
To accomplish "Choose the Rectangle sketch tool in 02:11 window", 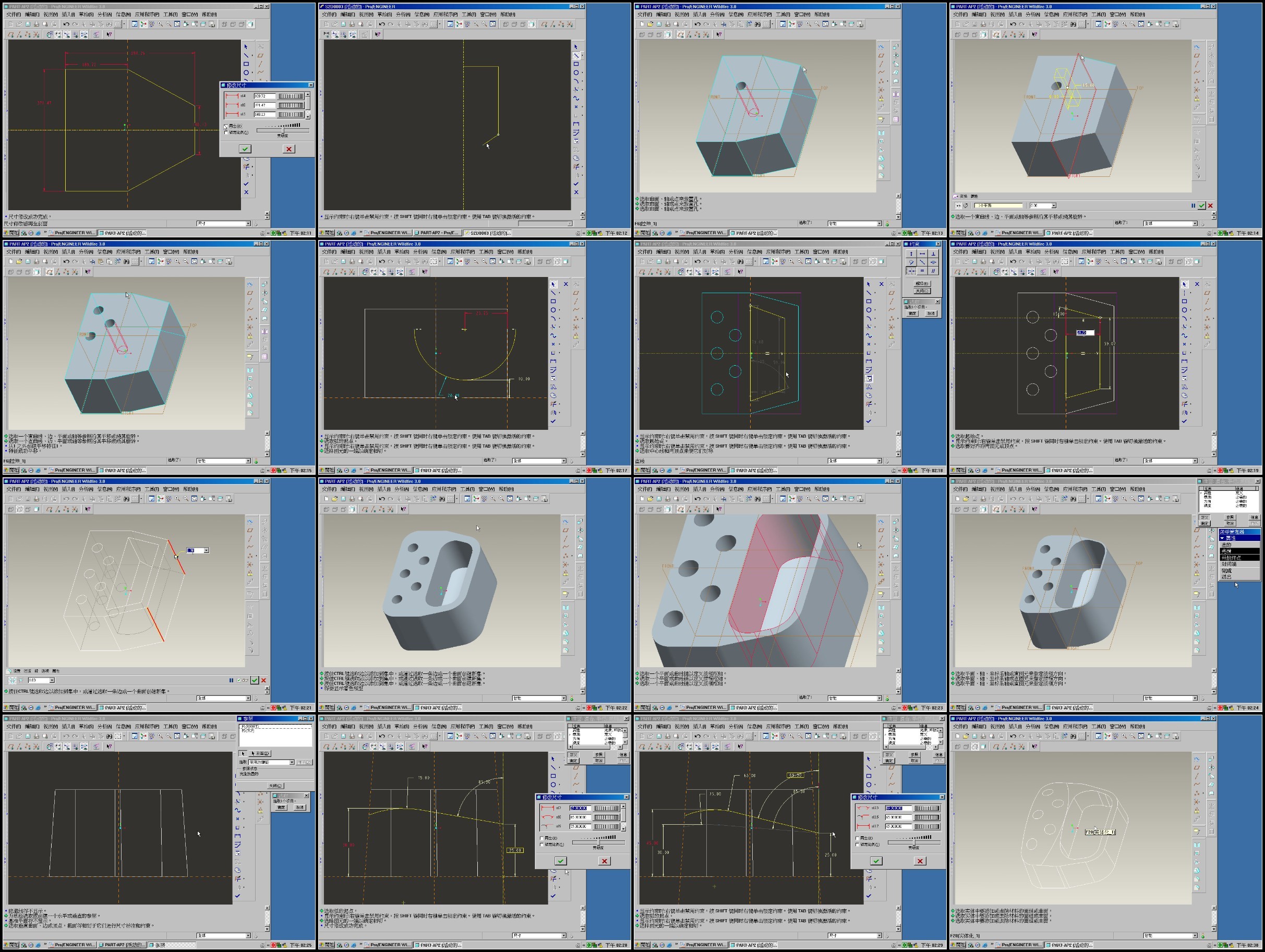I will click(x=246, y=64).
